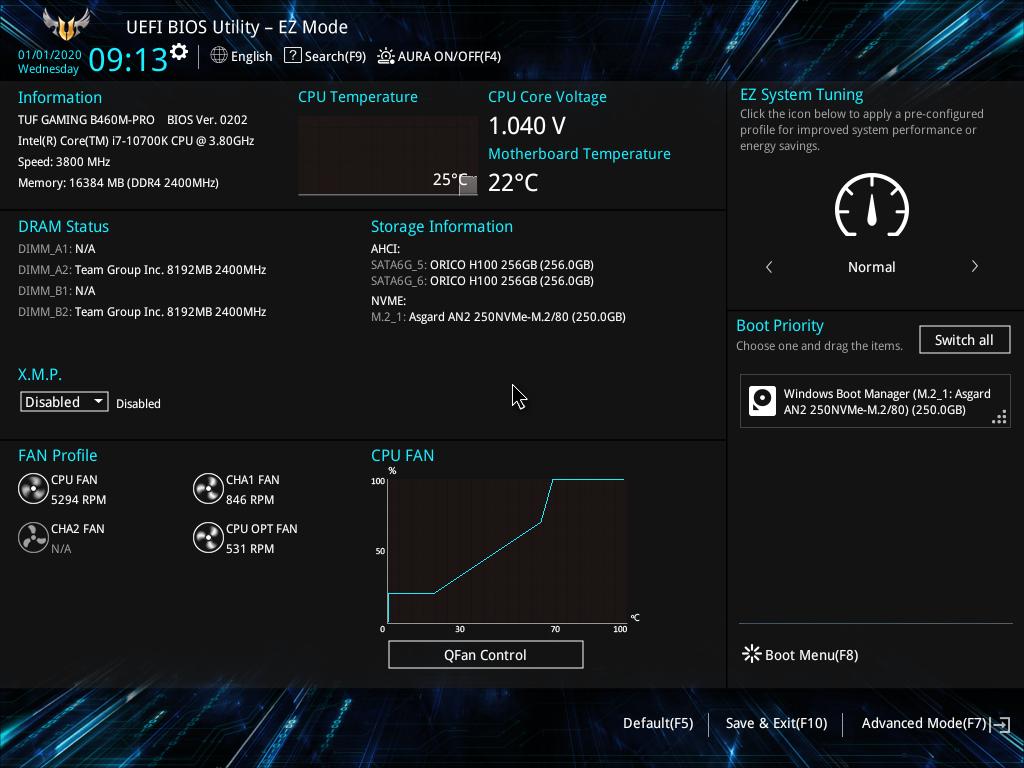Click the CPU FAN curve graph
1024x768 pixels.
[507, 551]
